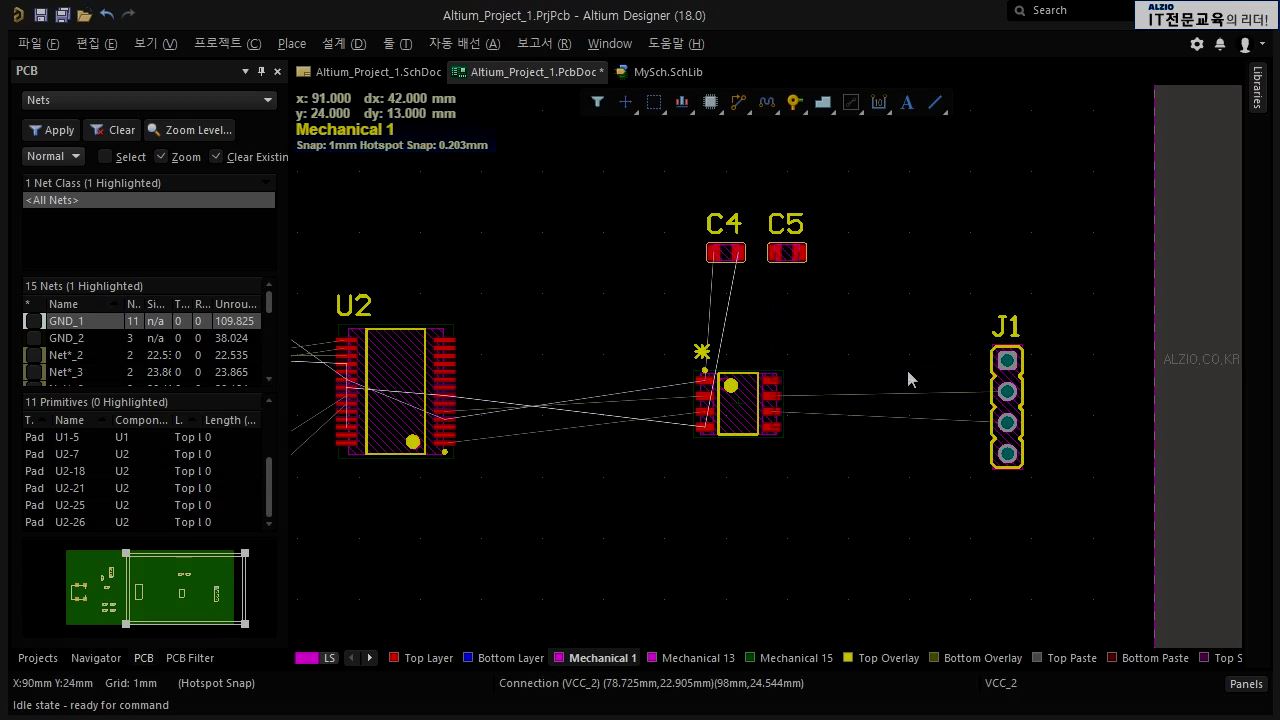Open the Place menu
Screen dimensions: 1280x720
pos(292,44)
